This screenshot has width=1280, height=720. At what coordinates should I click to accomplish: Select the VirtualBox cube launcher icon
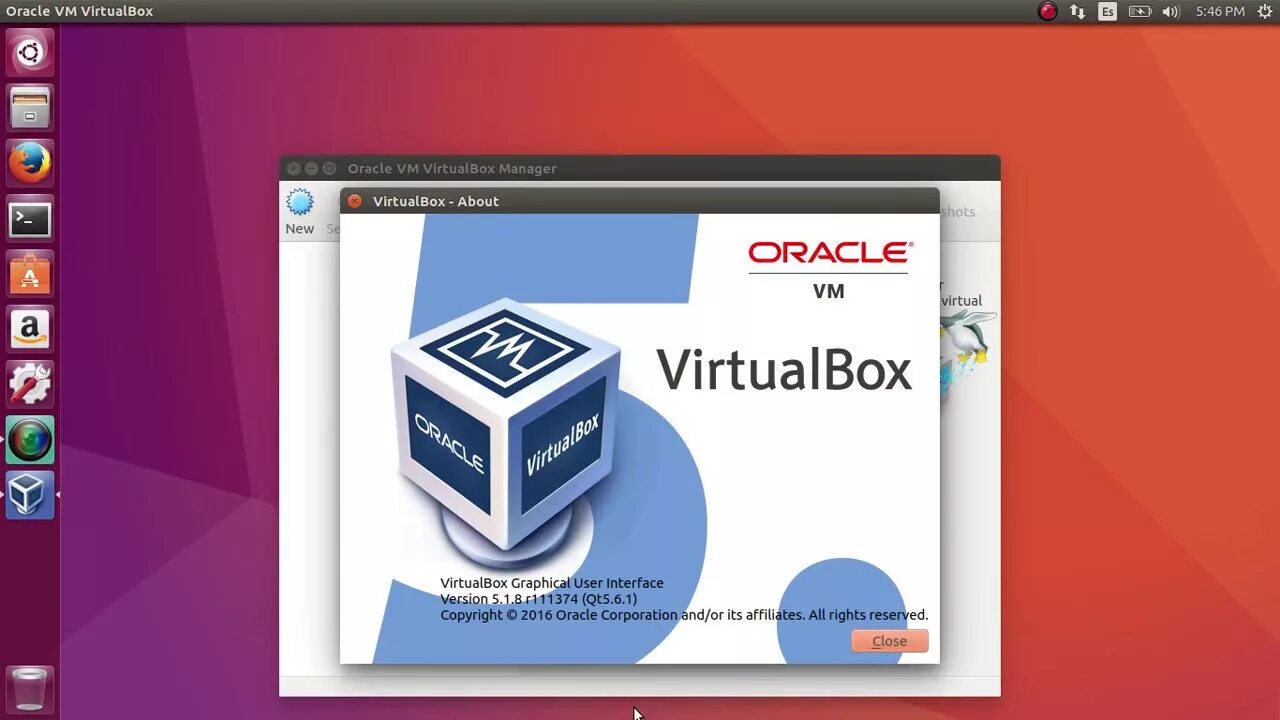pyautogui.click(x=30, y=495)
